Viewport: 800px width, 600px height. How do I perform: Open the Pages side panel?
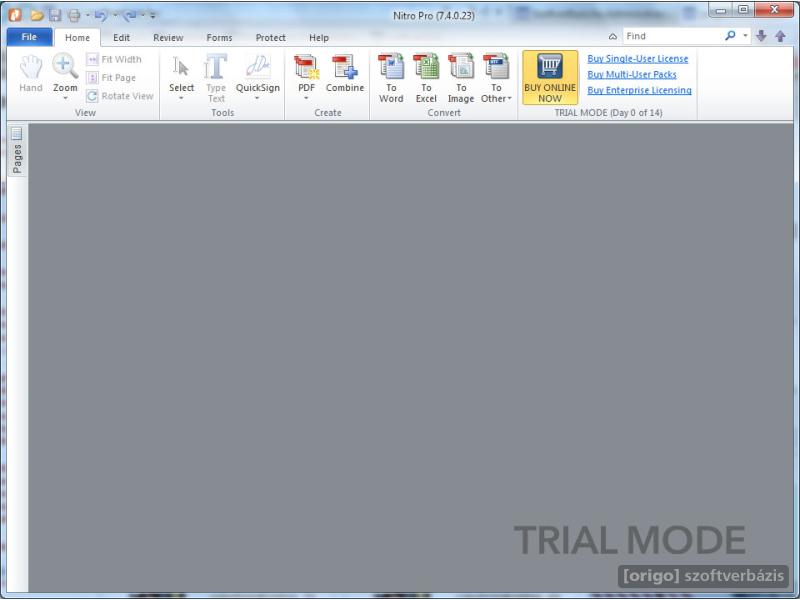point(17,151)
